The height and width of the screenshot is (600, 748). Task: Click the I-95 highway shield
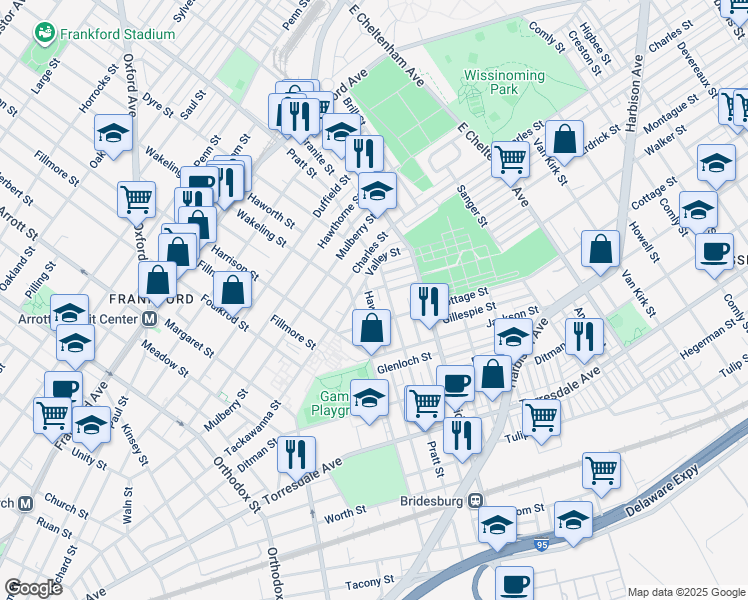click(541, 545)
